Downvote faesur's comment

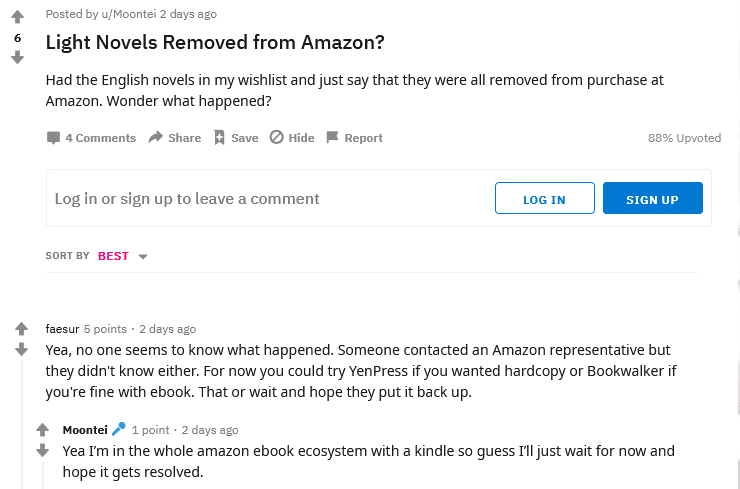pos(22,349)
